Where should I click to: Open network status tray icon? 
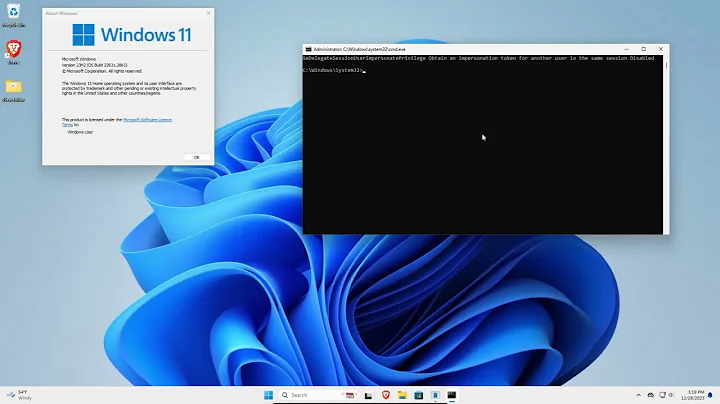(662, 395)
